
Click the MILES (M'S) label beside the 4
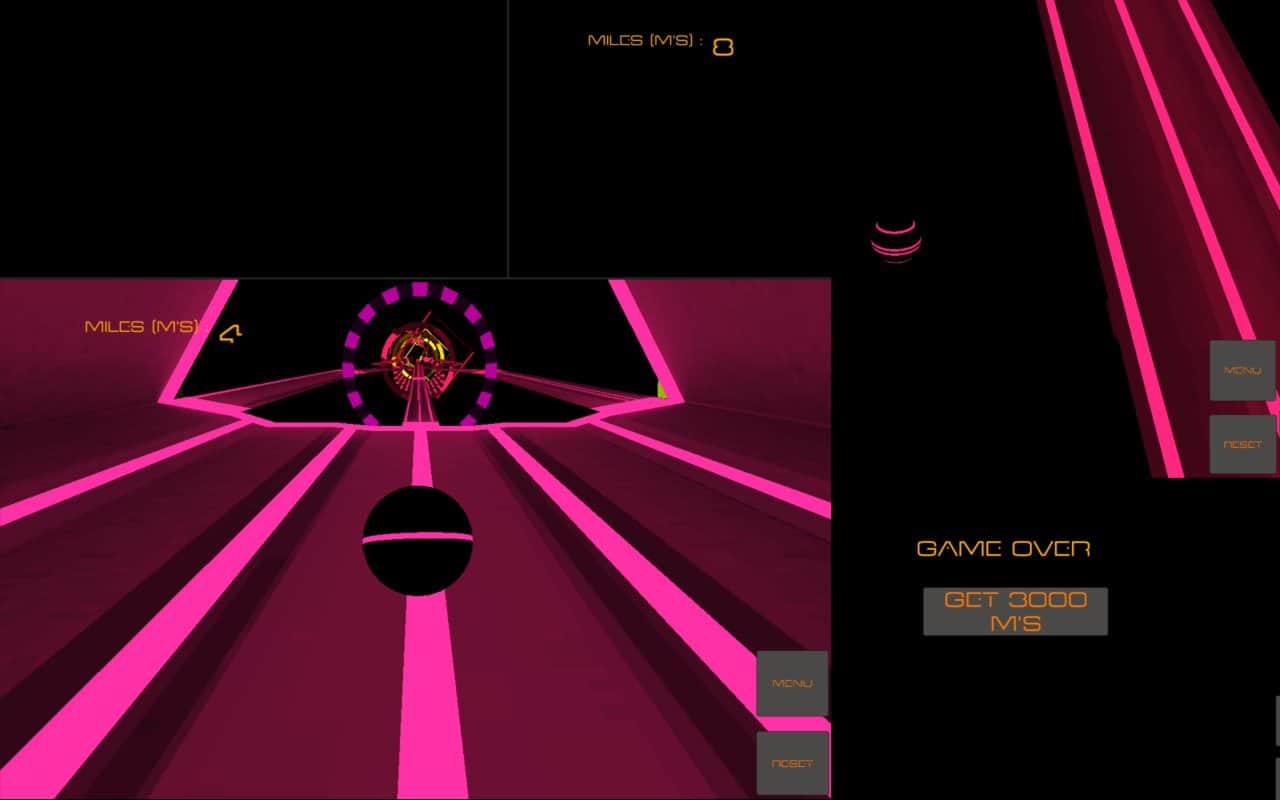(145, 327)
